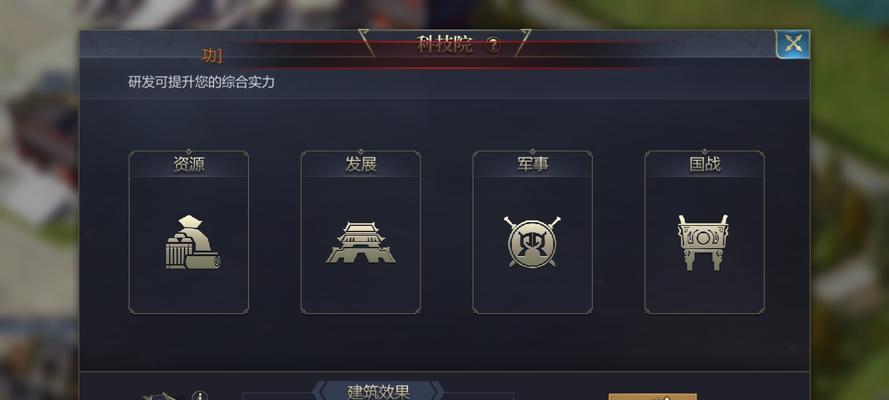Click the empty area below the 资源 icon
This screenshot has width=889, height=400.
coord(189,292)
